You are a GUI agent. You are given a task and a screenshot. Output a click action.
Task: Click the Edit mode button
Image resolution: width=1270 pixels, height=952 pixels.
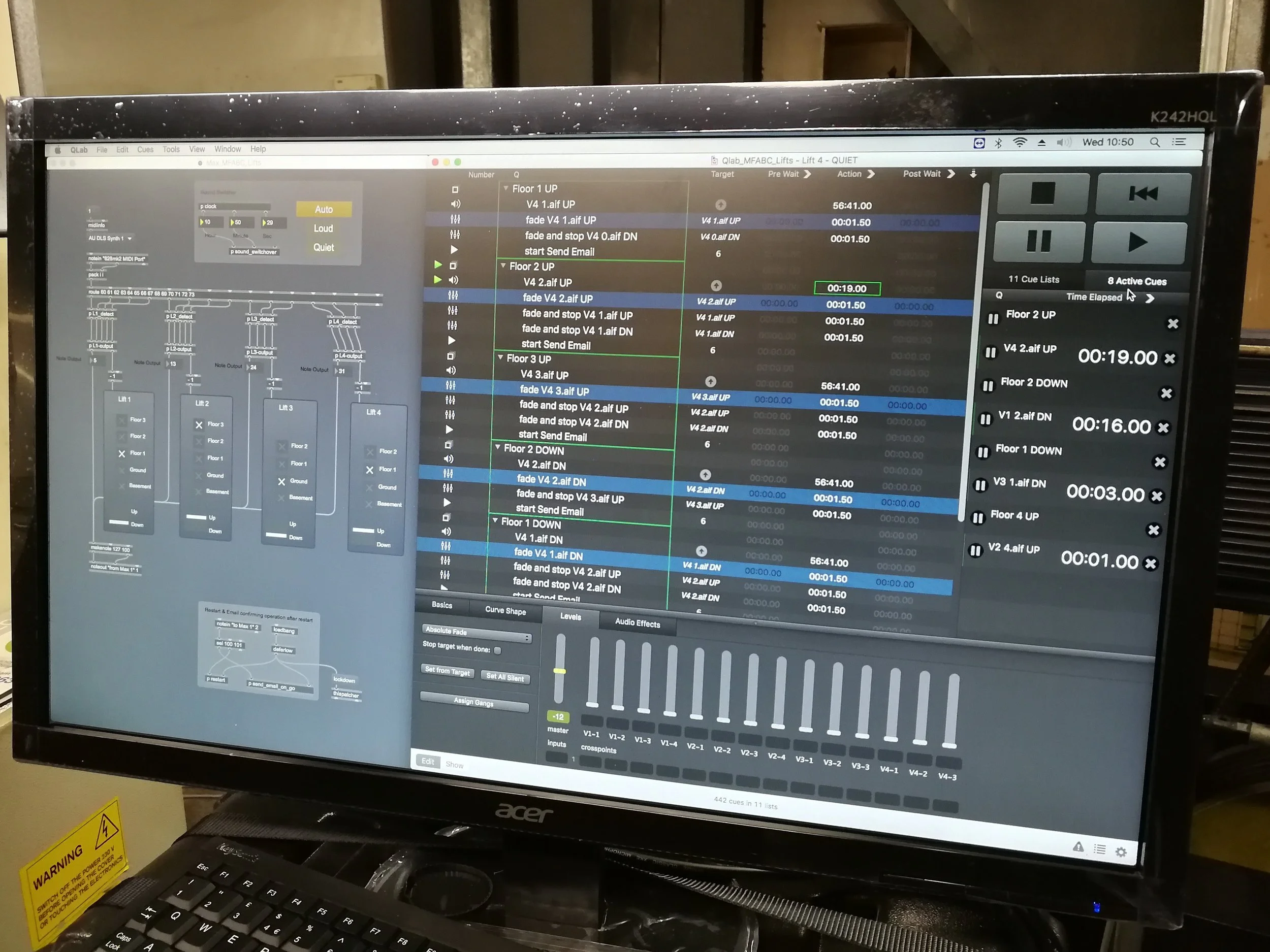(428, 762)
